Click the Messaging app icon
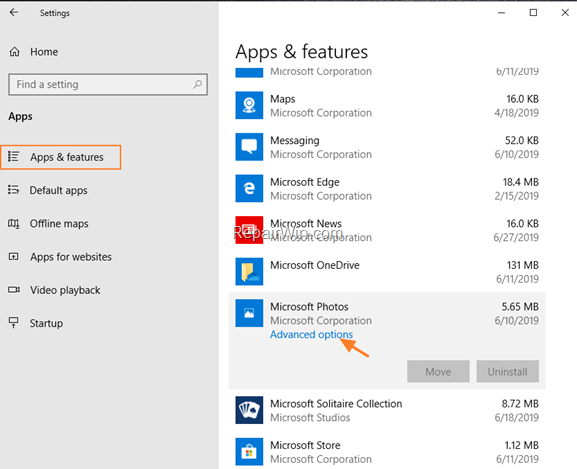Screen dimensions: 577x469 point(249,147)
